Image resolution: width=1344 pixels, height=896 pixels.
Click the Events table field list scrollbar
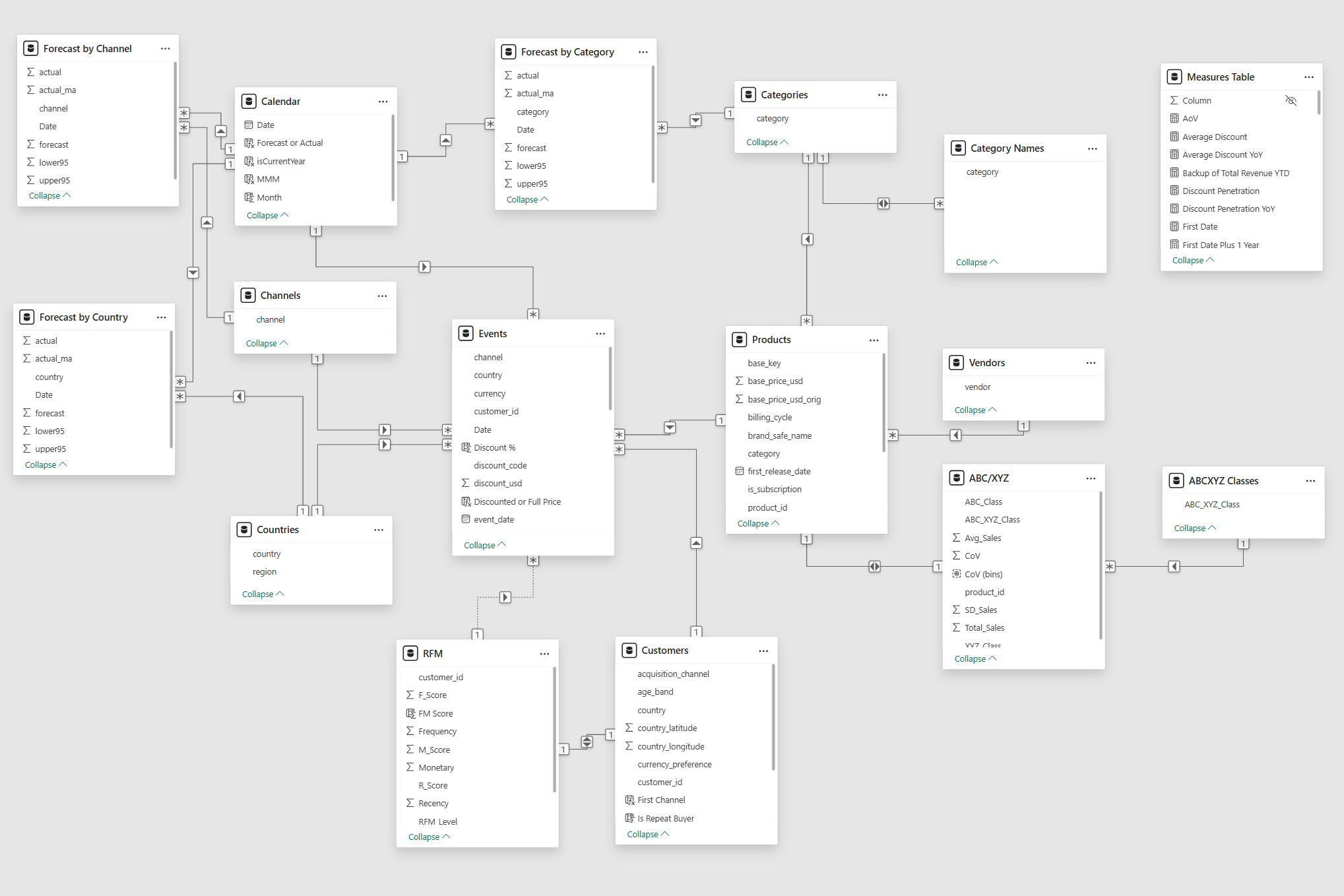tap(610, 379)
